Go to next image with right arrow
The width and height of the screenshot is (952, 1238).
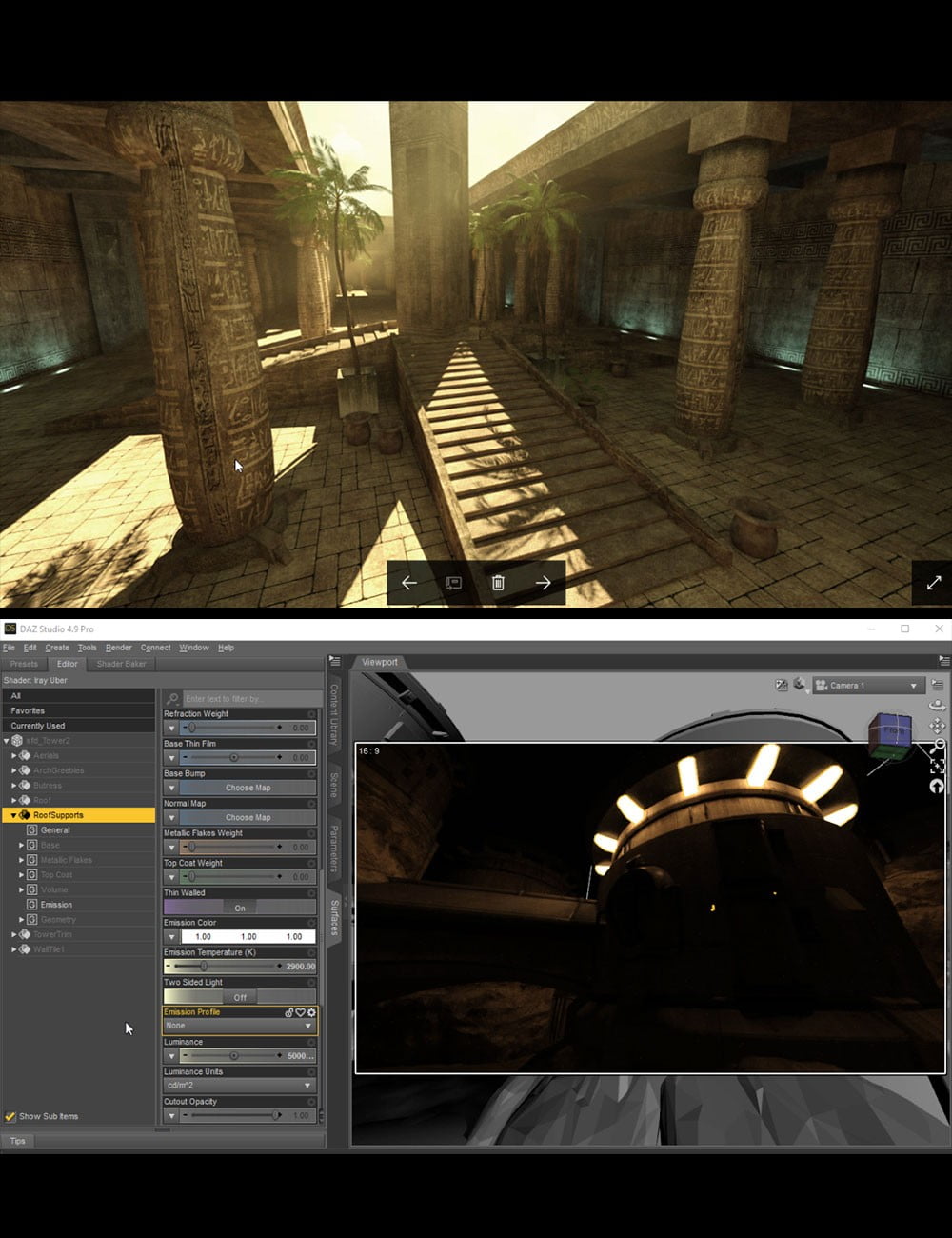(x=543, y=583)
